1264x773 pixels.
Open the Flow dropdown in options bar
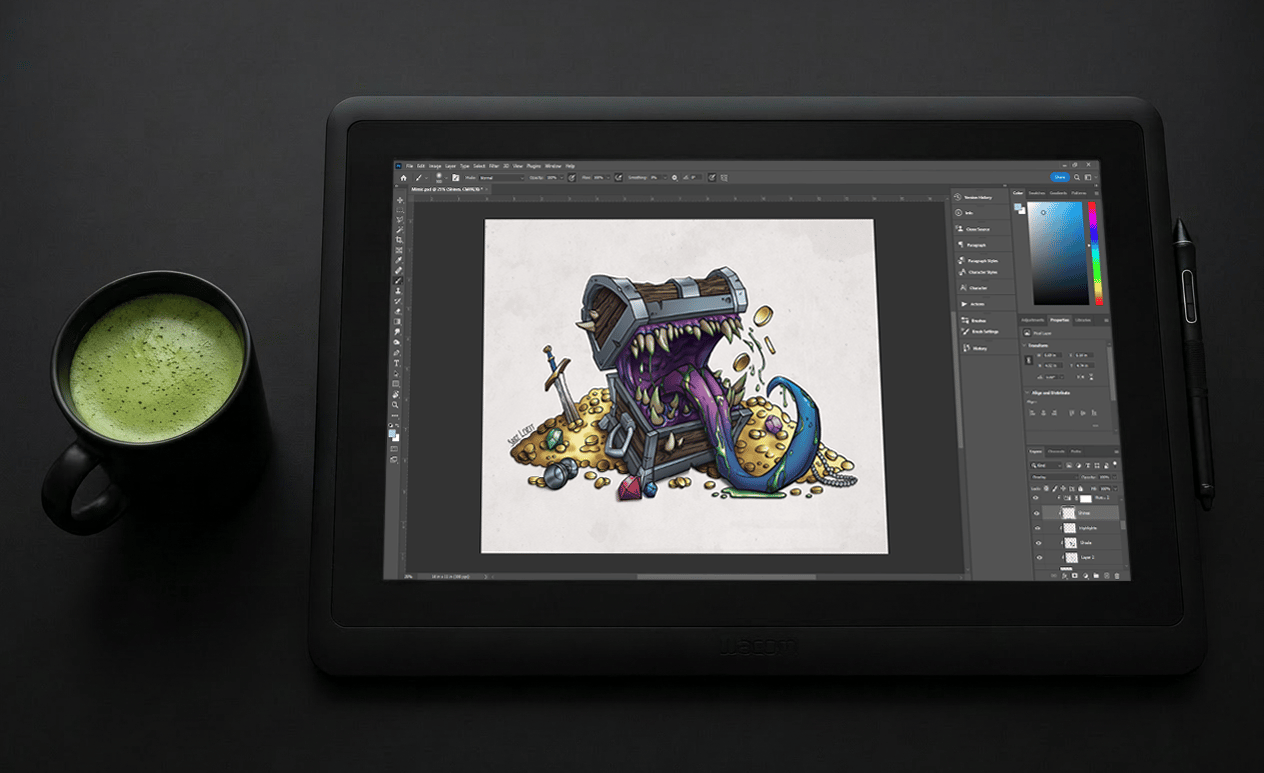[608, 178]
